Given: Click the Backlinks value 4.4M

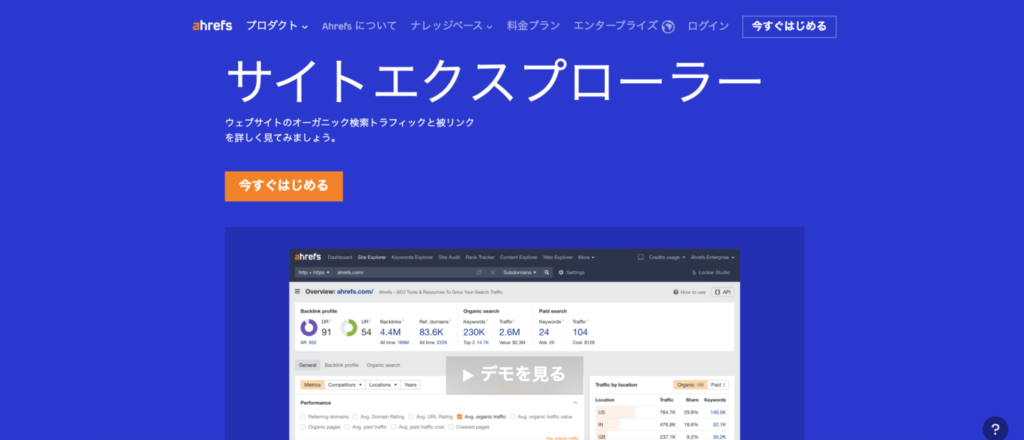Looking at the screenshot, I should tap(391, 332).
